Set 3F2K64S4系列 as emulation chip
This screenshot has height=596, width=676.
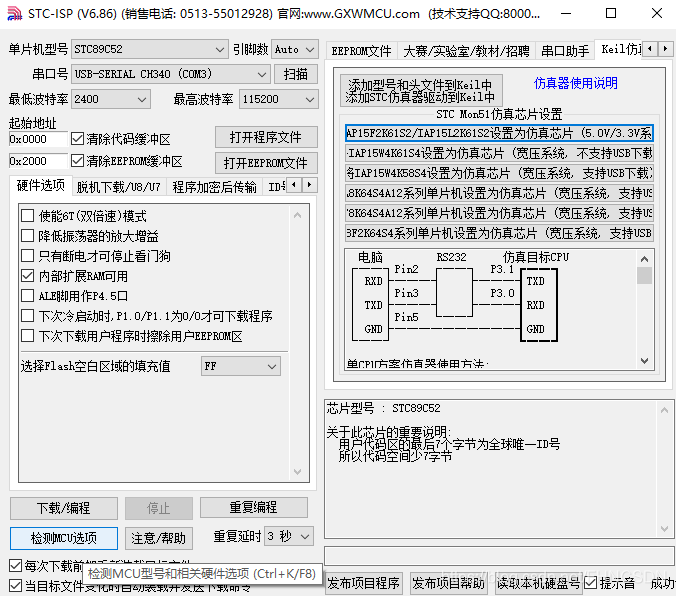499,233
